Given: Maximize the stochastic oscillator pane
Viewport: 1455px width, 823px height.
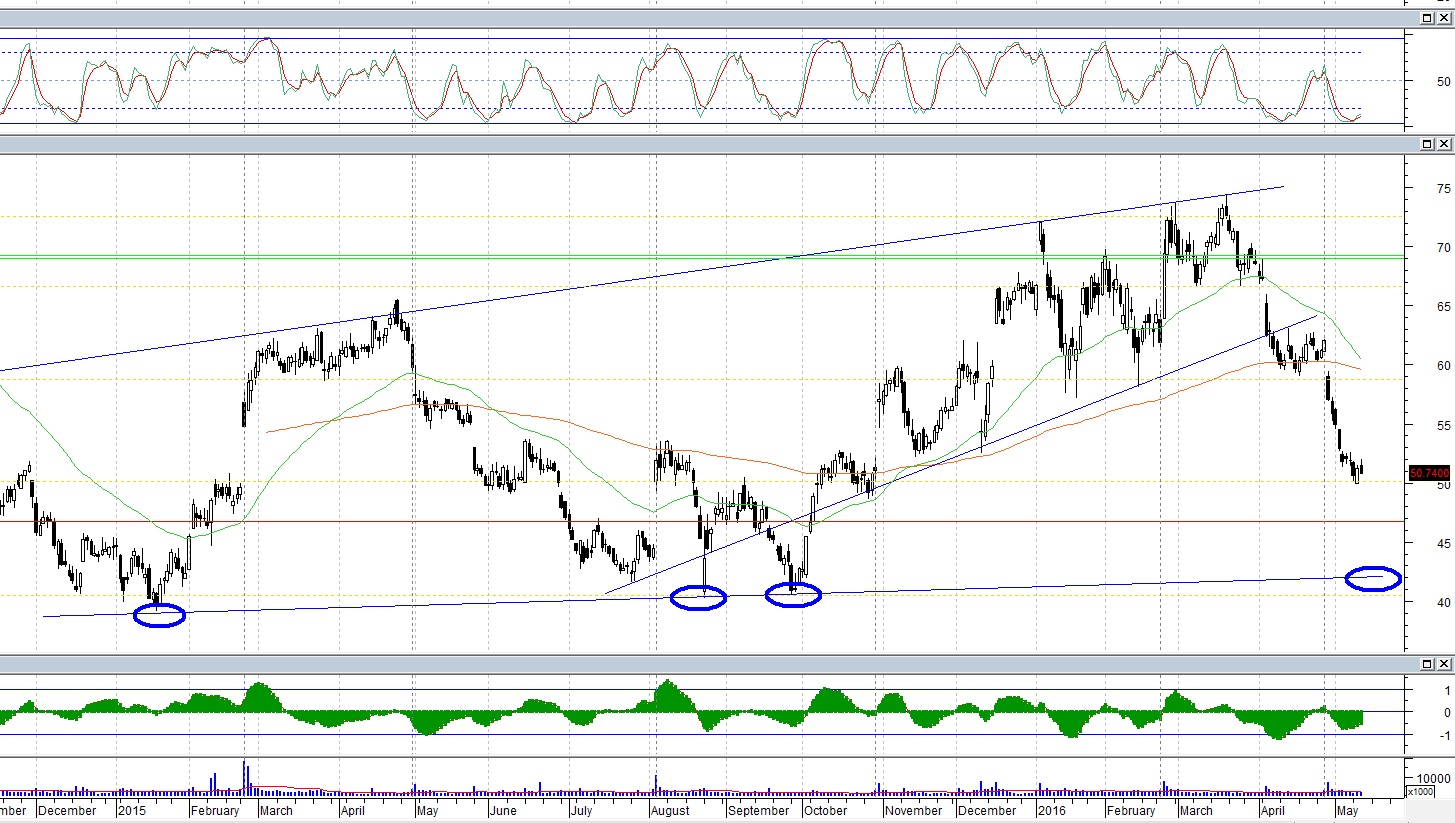Looking at the screenshot, I should click(1427, 18).
